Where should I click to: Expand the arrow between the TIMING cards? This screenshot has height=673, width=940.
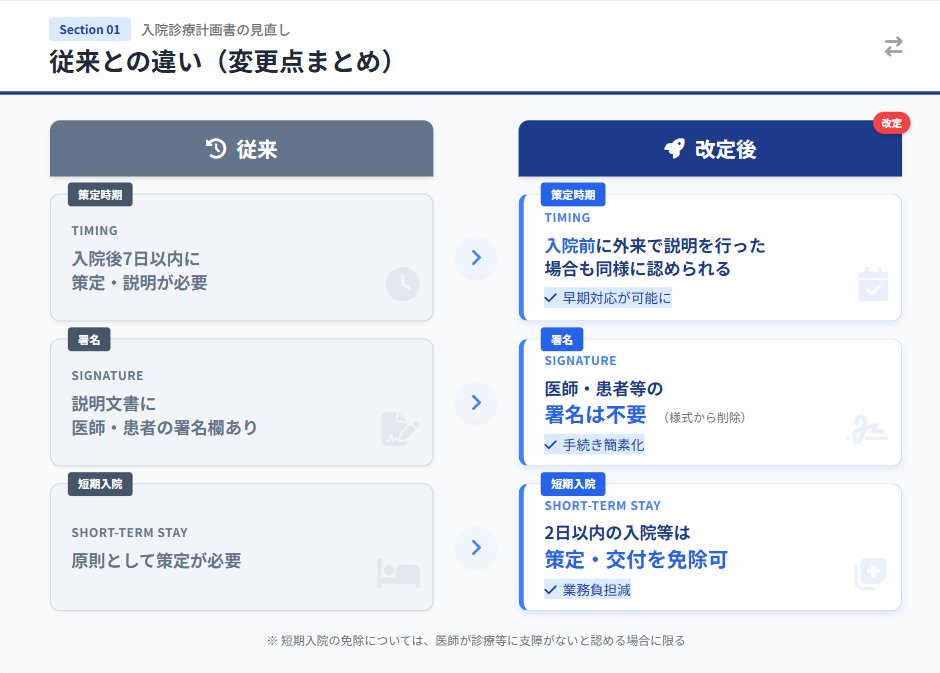click(476, 258)
